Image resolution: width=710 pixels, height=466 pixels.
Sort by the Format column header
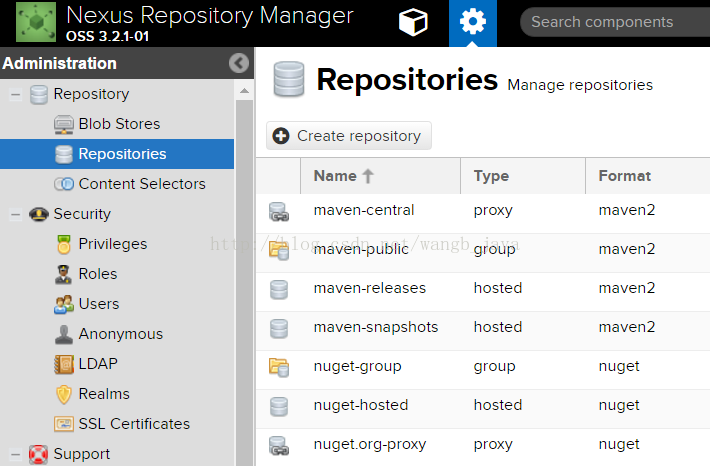tap(648, 176)
